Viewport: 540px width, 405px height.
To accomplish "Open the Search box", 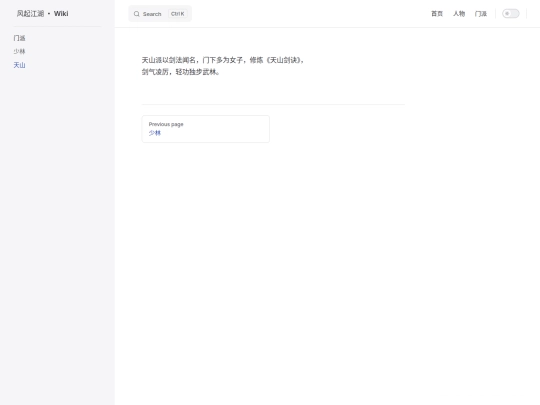I will pos(160,14).
